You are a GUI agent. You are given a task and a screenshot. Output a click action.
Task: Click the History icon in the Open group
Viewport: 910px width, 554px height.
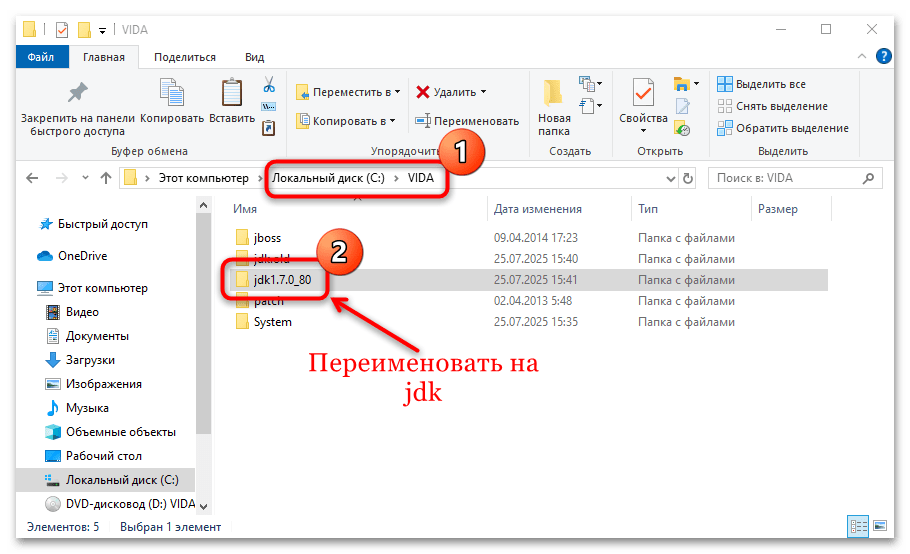[682, 128]
